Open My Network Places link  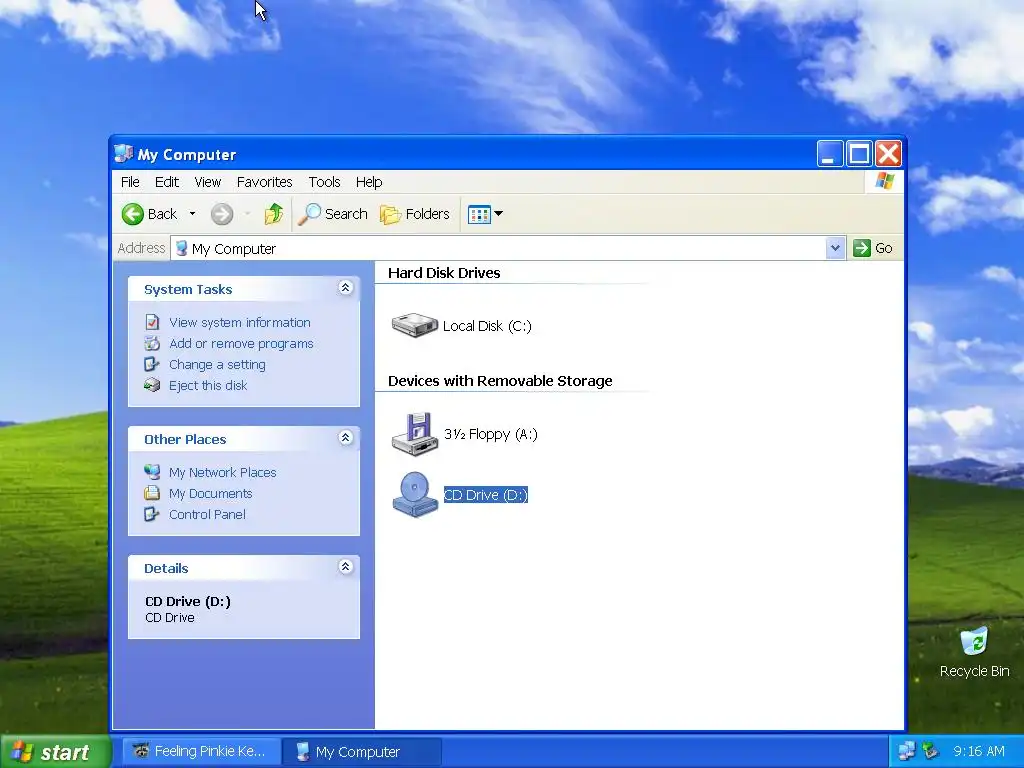[x=222, y=472]
